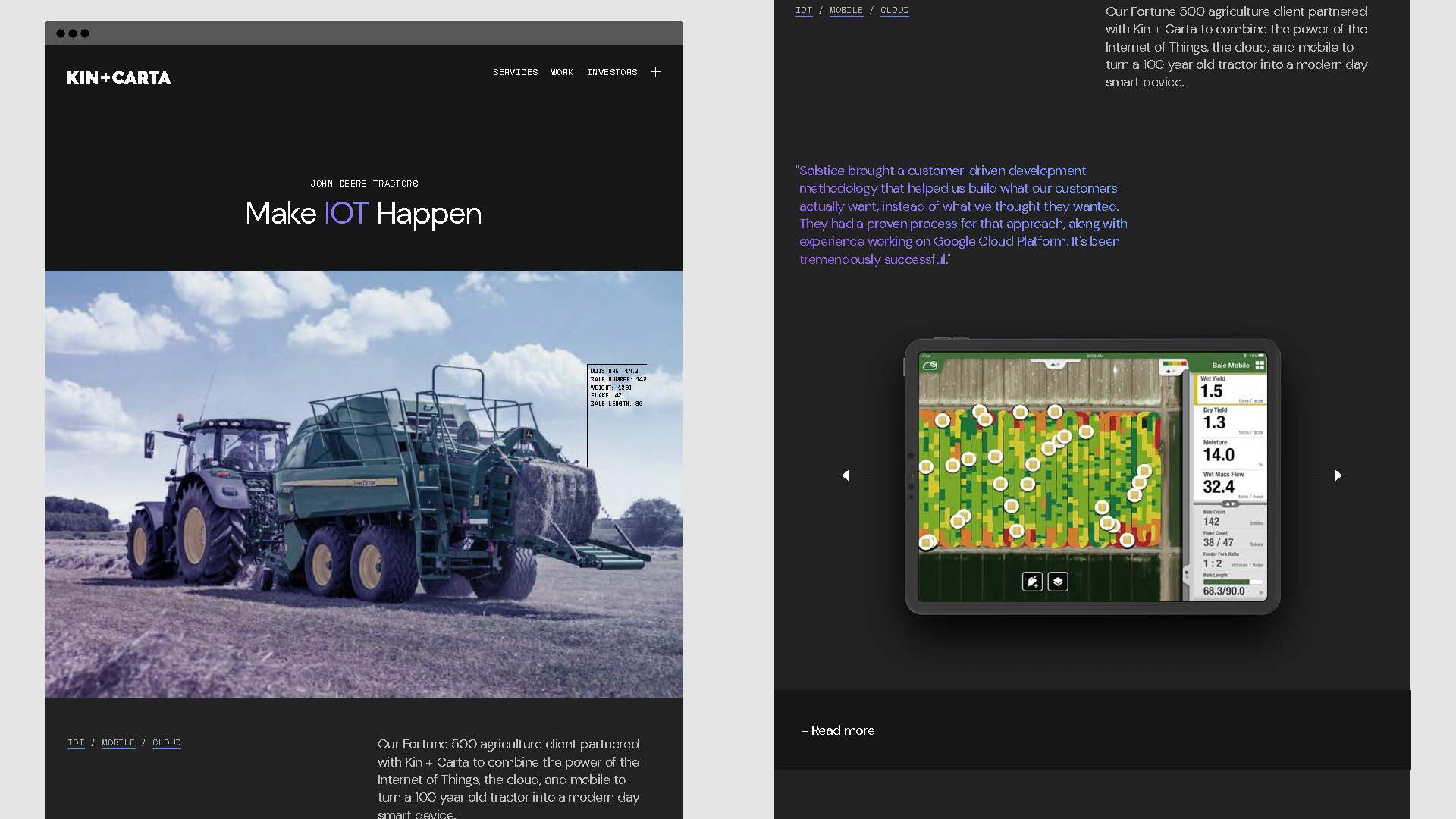The image size is (1456, 819).
Task: Click the Kin+Carta logo in left window
Action: click(x=119, y=77)
